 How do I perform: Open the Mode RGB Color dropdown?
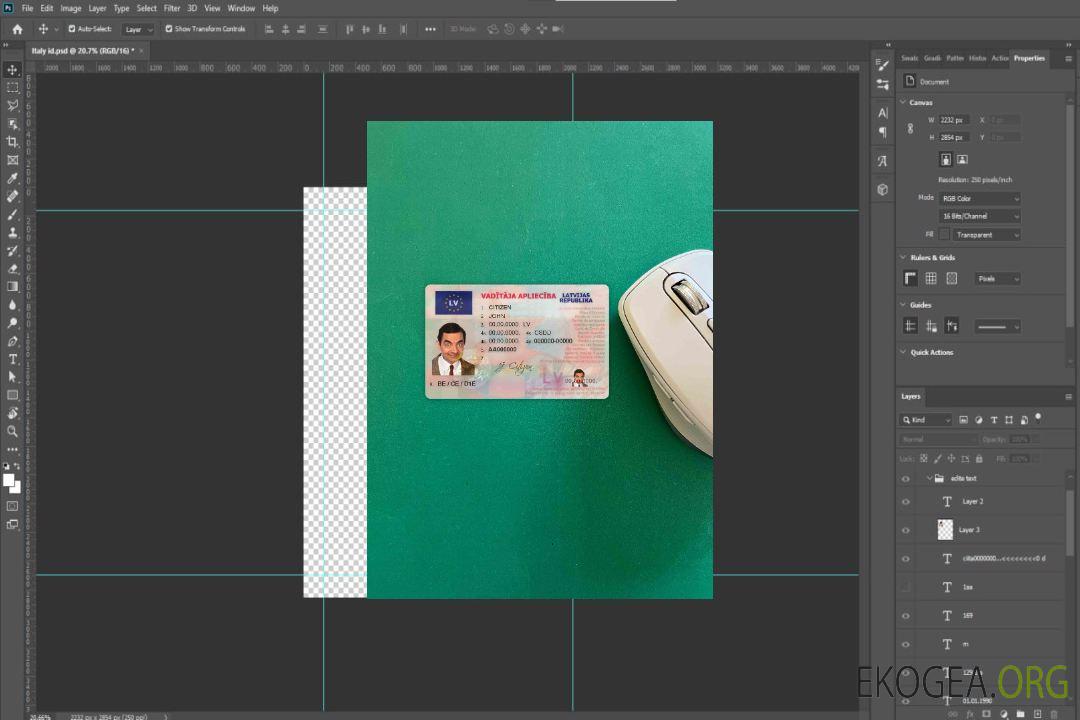click(979, 198)
